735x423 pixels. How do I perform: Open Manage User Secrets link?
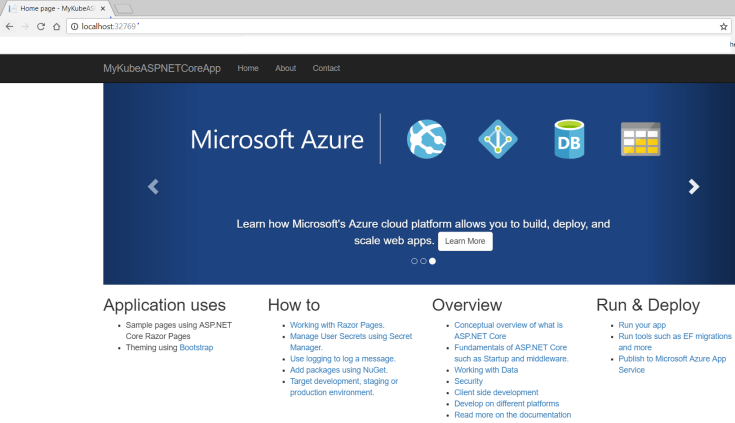[351, 342]
